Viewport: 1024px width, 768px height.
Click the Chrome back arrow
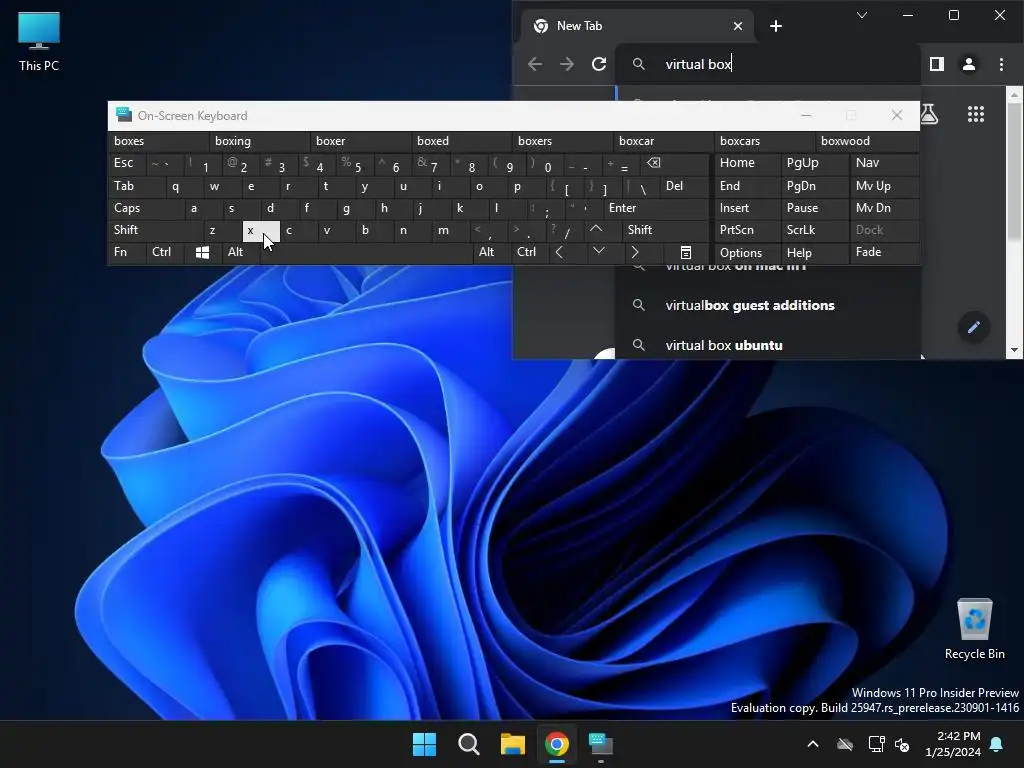click(535, 64)
